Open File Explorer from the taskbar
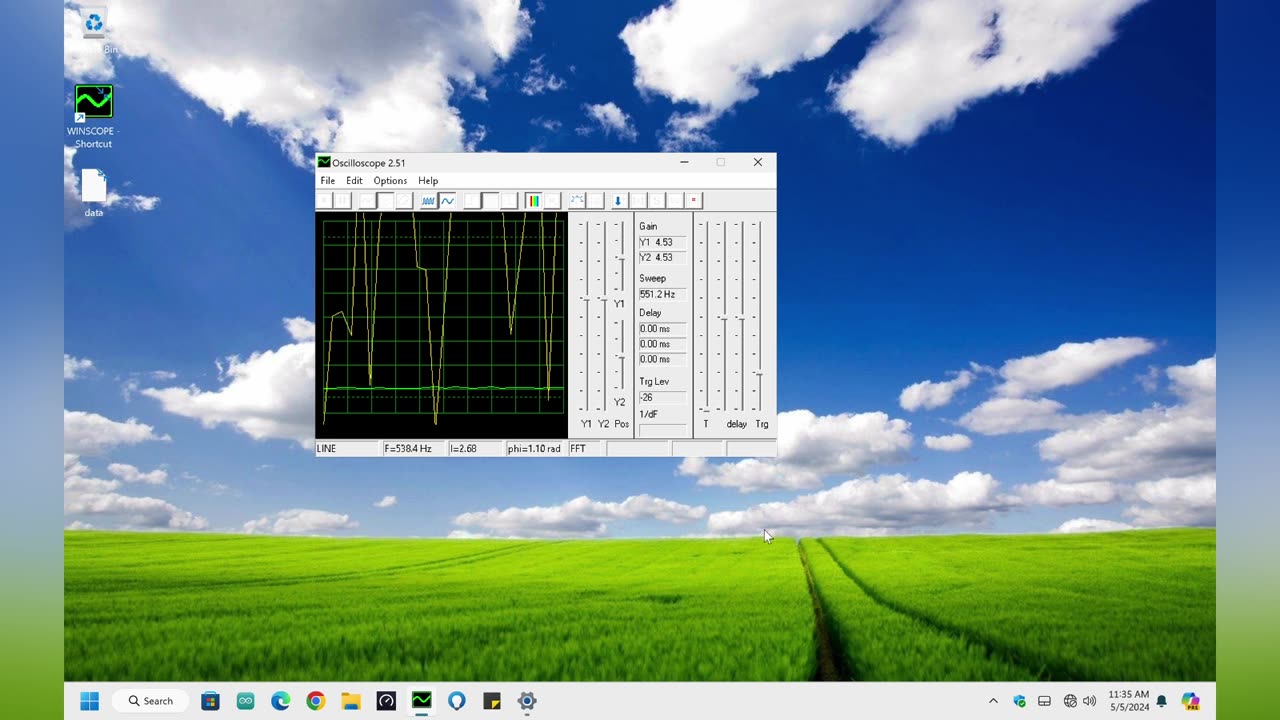 click(351, 701)
